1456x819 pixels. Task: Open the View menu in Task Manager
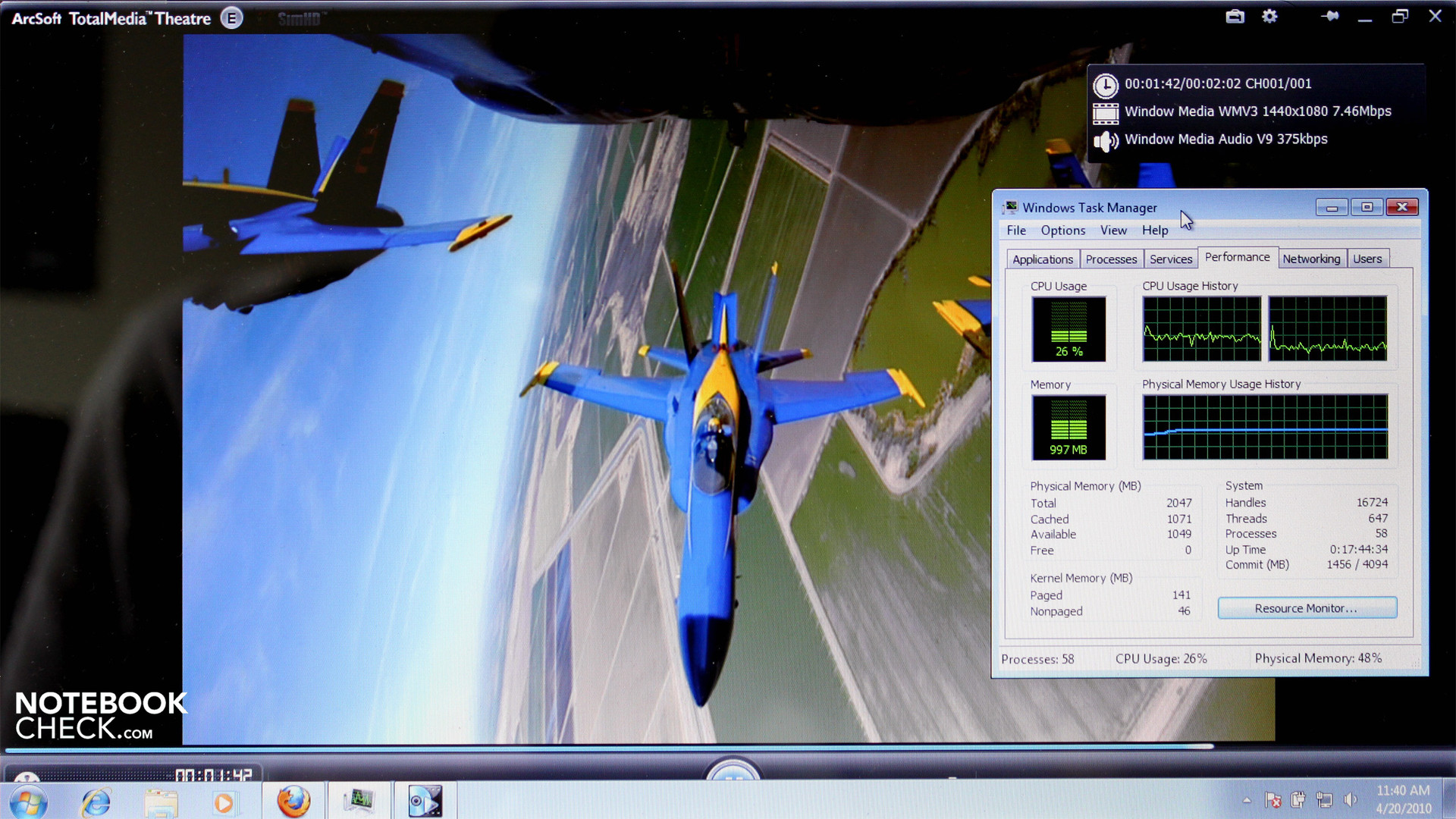(x=1112, y=231)
